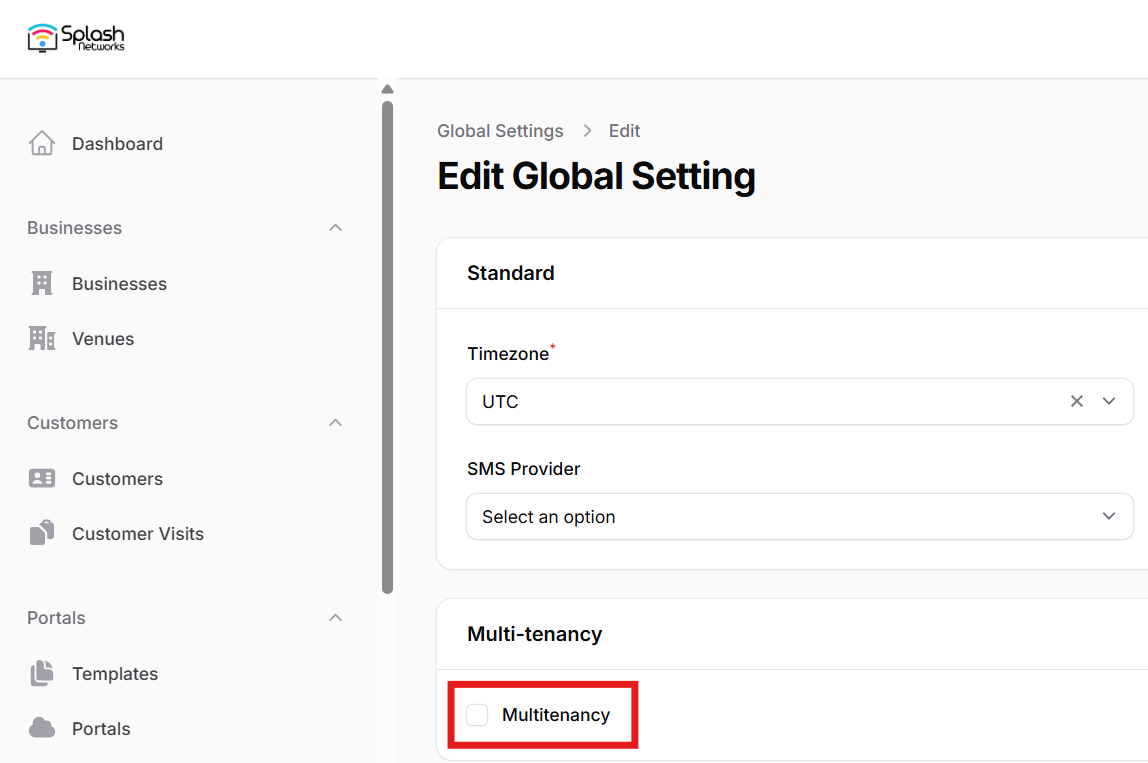Click the Edit breadcrumb link
This screenshot has height=763, width=1148.
click(624, 131)
